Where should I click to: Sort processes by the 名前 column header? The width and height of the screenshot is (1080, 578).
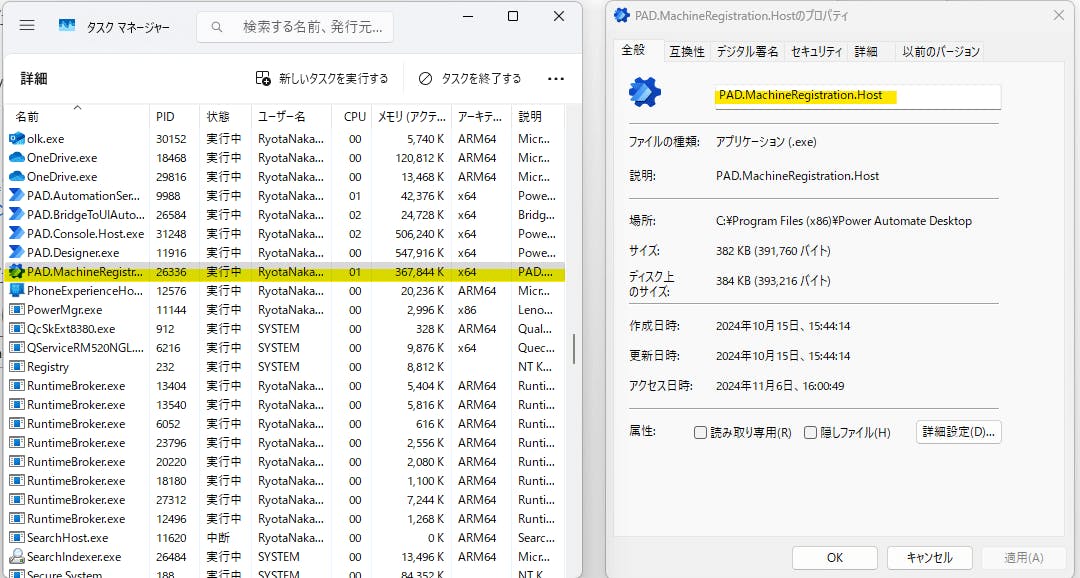(77, 116)
